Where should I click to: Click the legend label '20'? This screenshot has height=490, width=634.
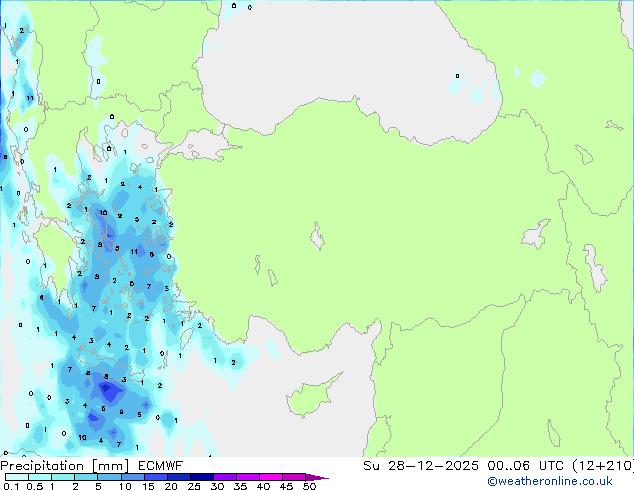click(x=171, y=486)
